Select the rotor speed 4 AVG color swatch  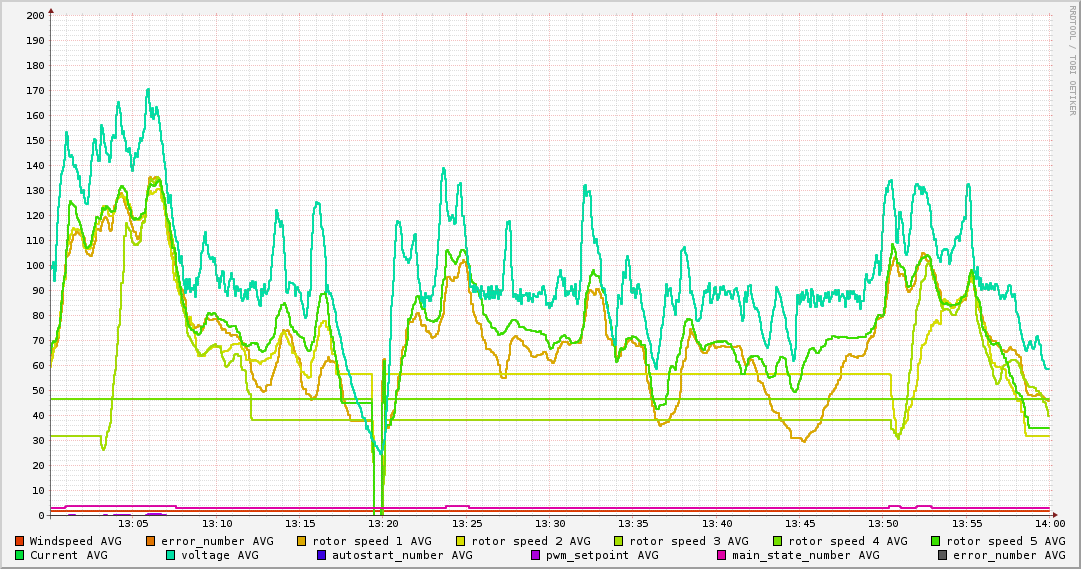click(x=777, y=541)
